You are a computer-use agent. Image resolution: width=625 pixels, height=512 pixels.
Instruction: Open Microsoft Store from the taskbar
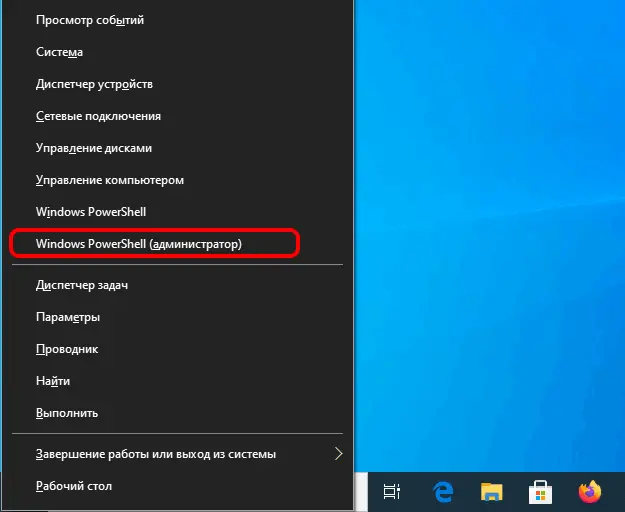coord(540,492)
